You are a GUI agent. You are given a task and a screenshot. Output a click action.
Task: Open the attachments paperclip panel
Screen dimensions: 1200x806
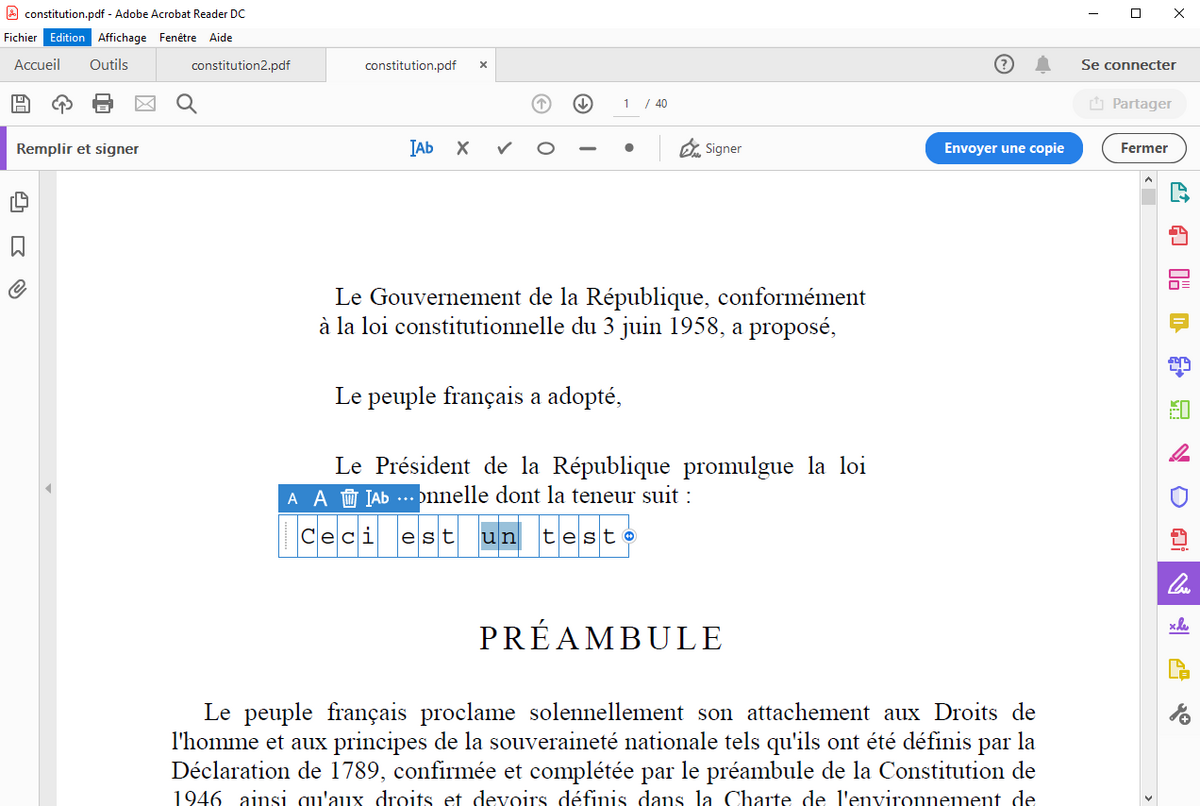18,290
